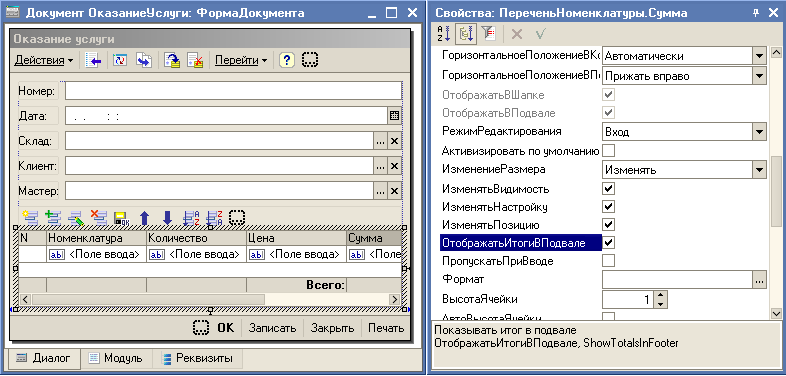Increase ВысотаЯчейки with up spinner

661,295
